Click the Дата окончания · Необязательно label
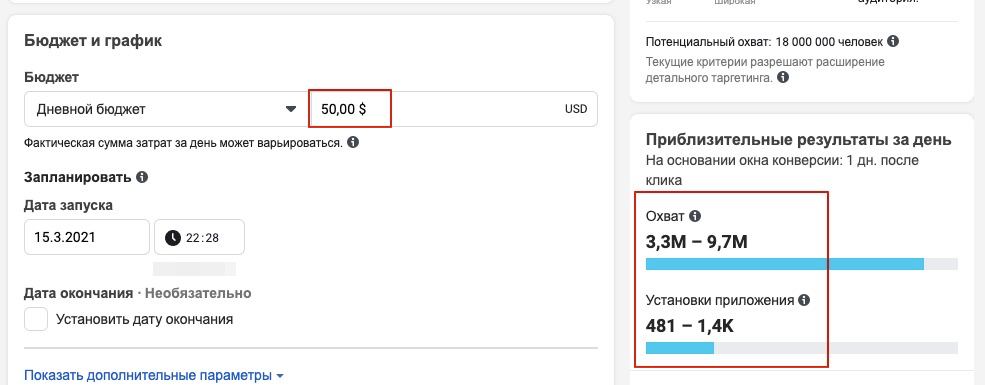 (138, 293)
